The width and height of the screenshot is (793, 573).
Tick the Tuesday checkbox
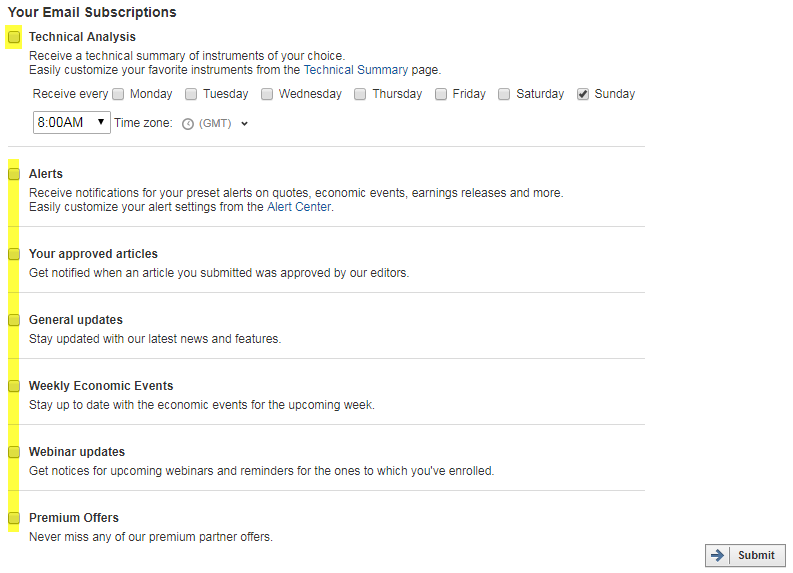[x=191, y=95]
